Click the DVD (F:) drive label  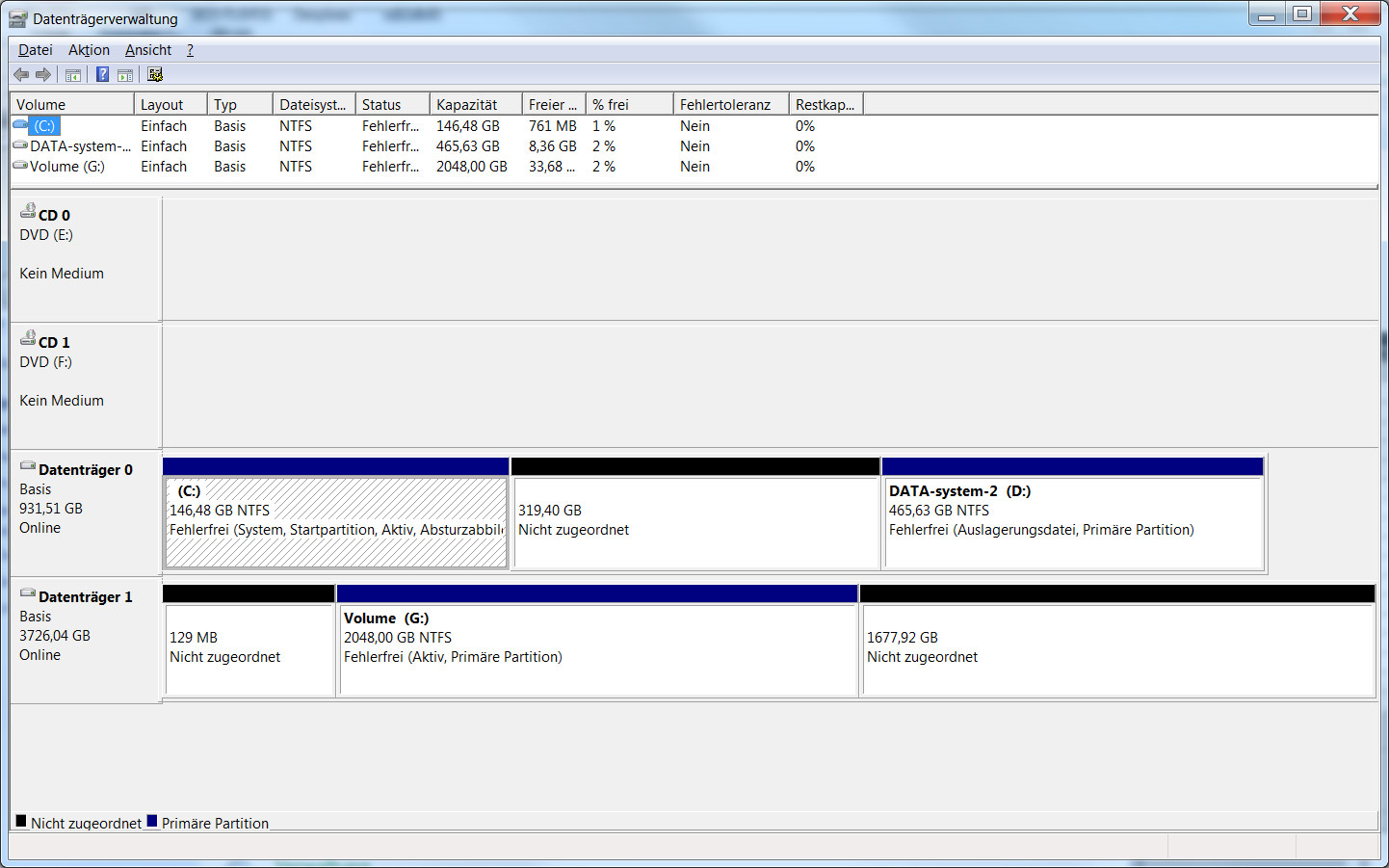(x=46, y=362)
